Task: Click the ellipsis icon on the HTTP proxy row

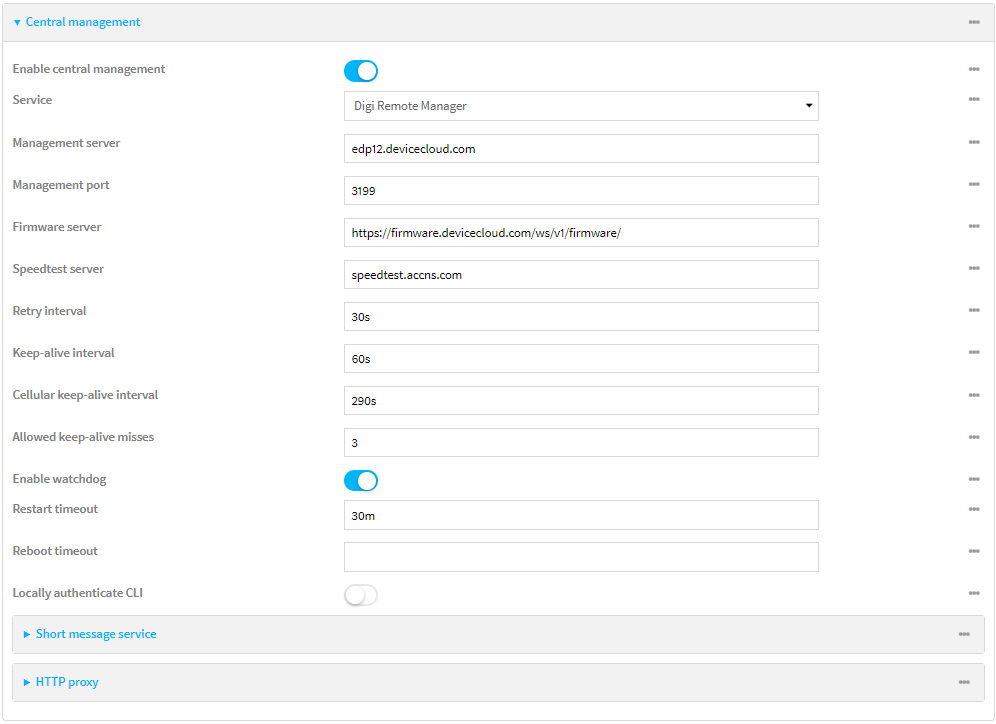Action: tap(963, 681)
